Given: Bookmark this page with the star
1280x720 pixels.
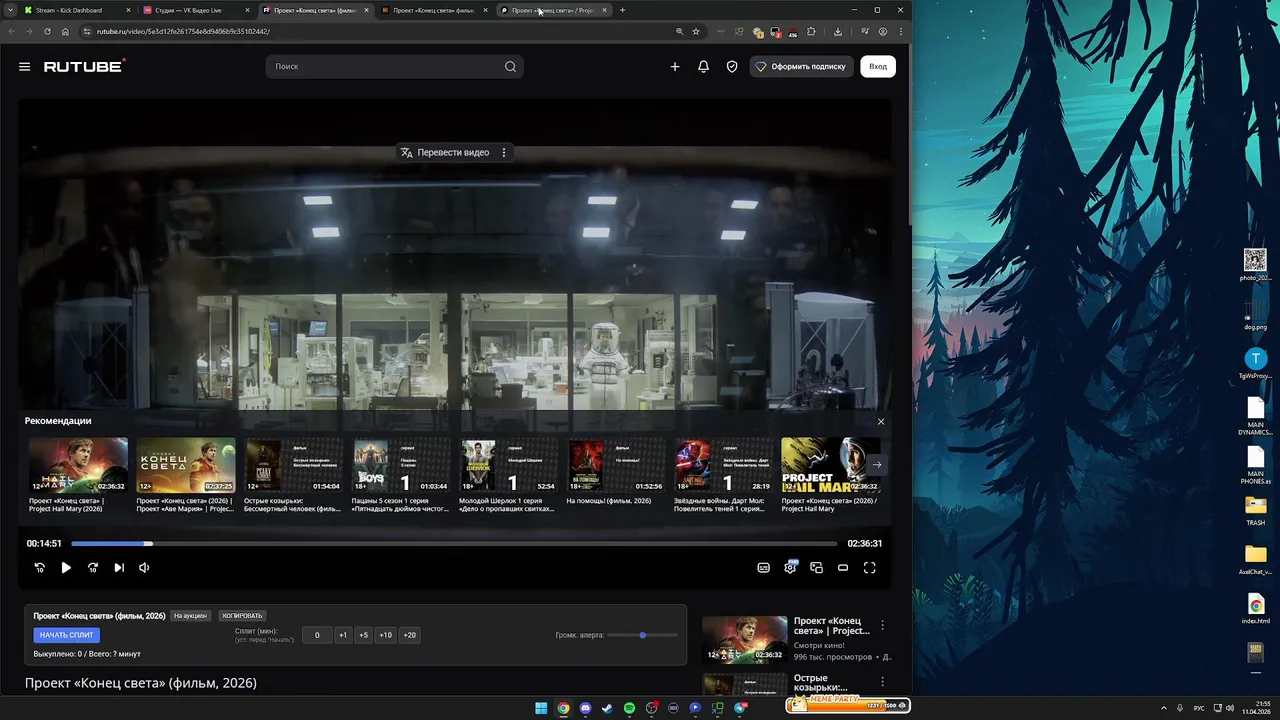Looking at the screenshot, I should (696, 31).
